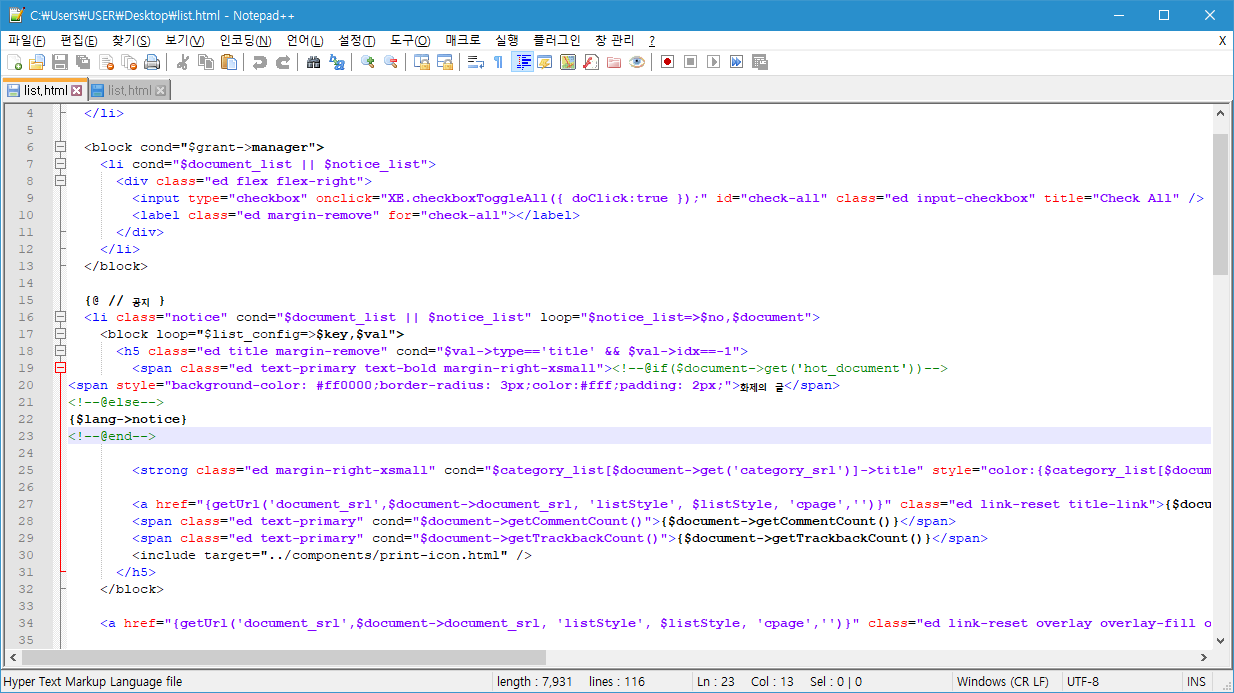
Task: Click the Windows (CR LF) status bar field
Action: [x=1002, y=682]
